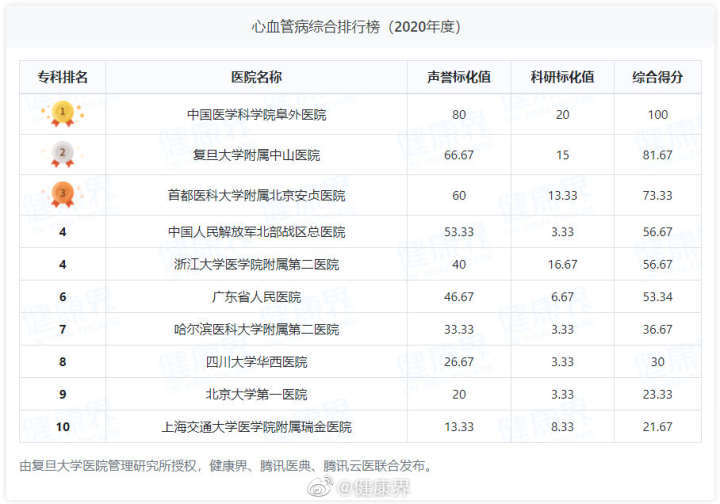The height and width of the screenshot is (504, 720).
Task: Select hospital 复旦大学附属中山医院
Action: pyautogui.click(x=256, y=155)
